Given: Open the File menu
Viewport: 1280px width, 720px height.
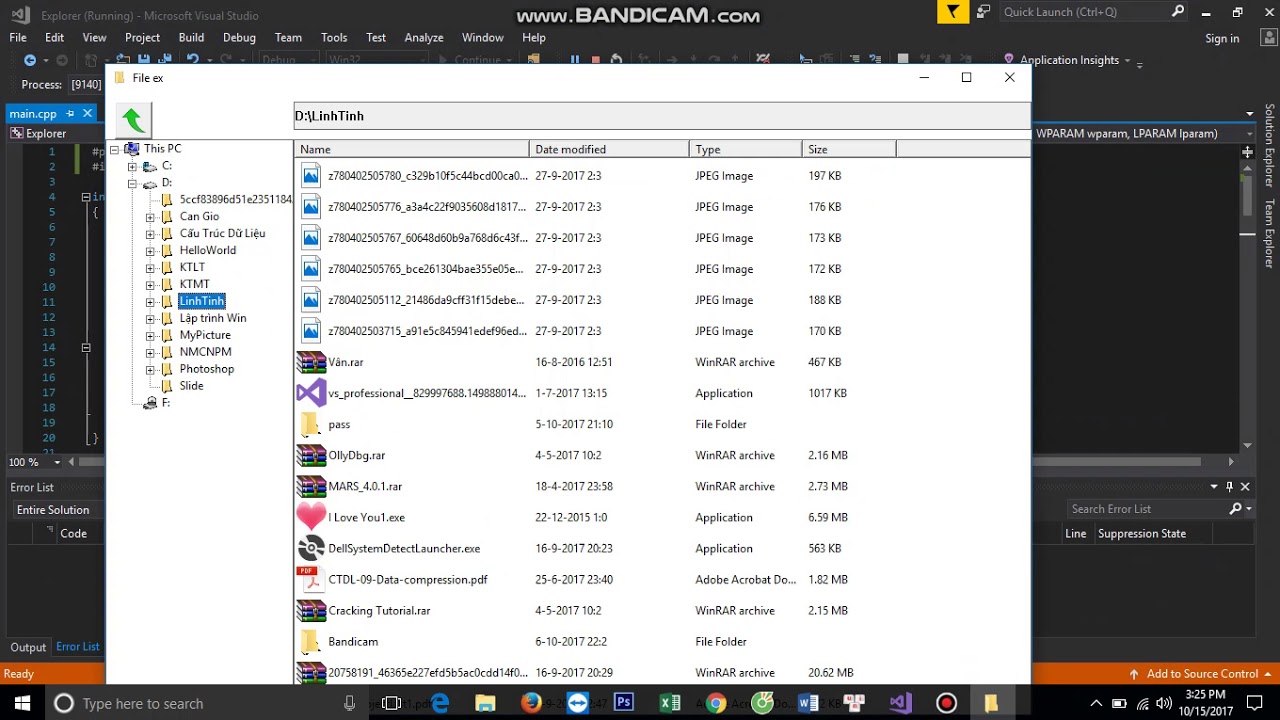Looking at the screenshot, I should pos(18,37).
